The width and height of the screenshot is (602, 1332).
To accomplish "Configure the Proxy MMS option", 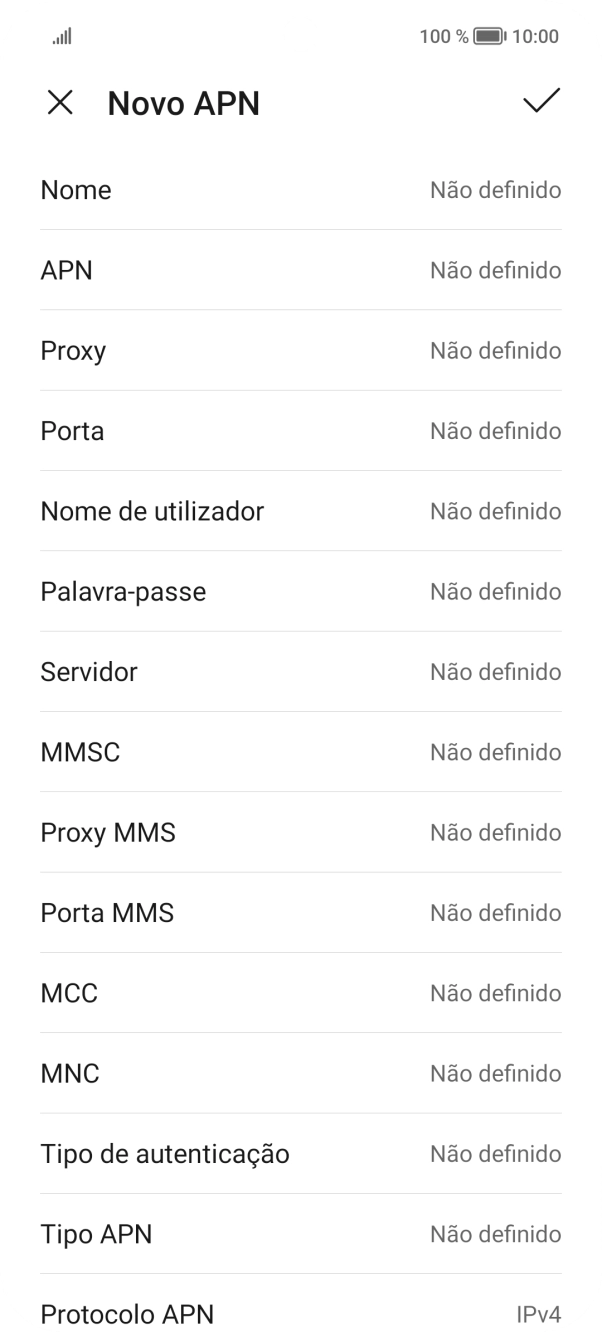I will pos(301,832).
